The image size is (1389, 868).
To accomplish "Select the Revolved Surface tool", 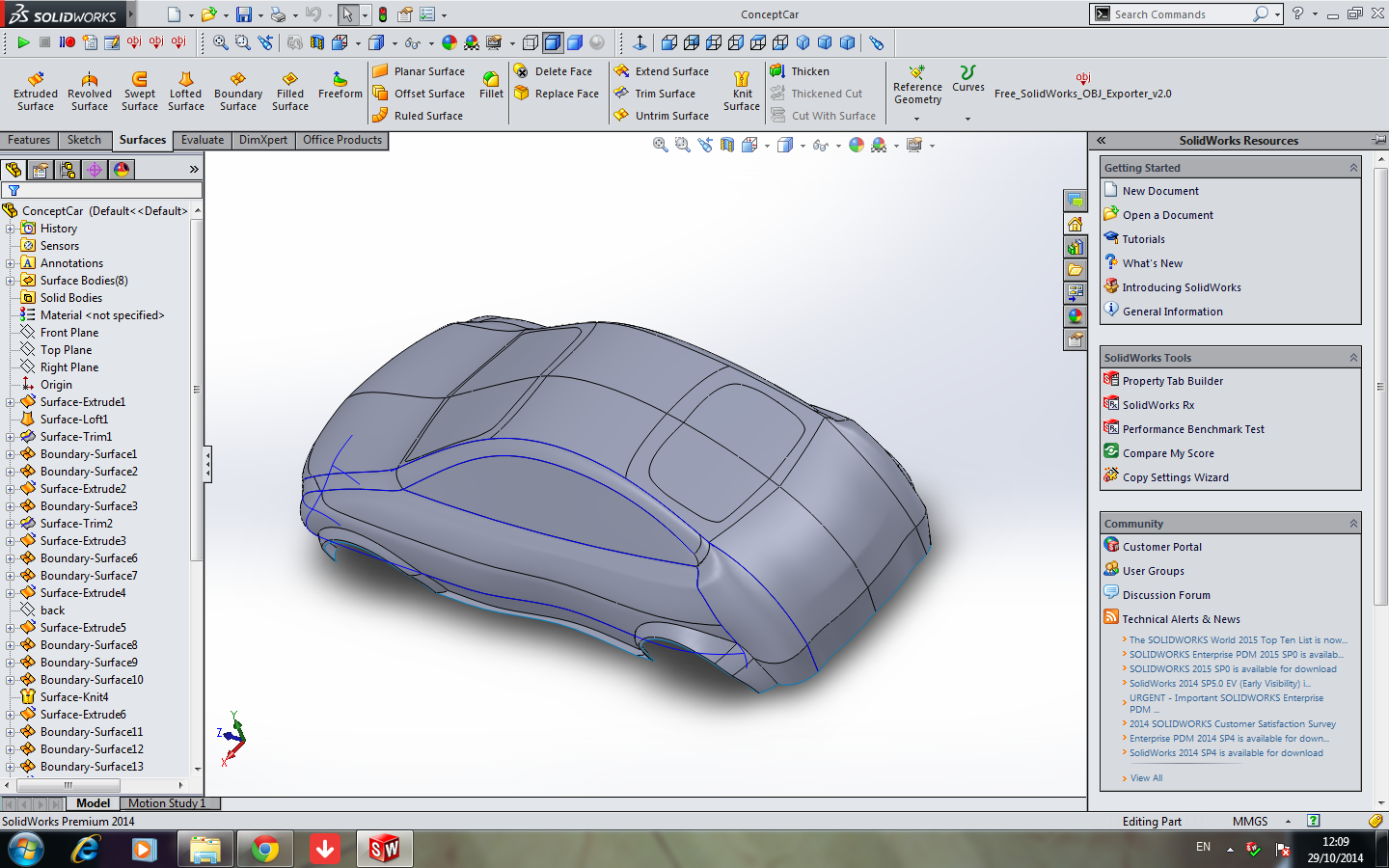I will pyautogui.click(x=90, y=92).
